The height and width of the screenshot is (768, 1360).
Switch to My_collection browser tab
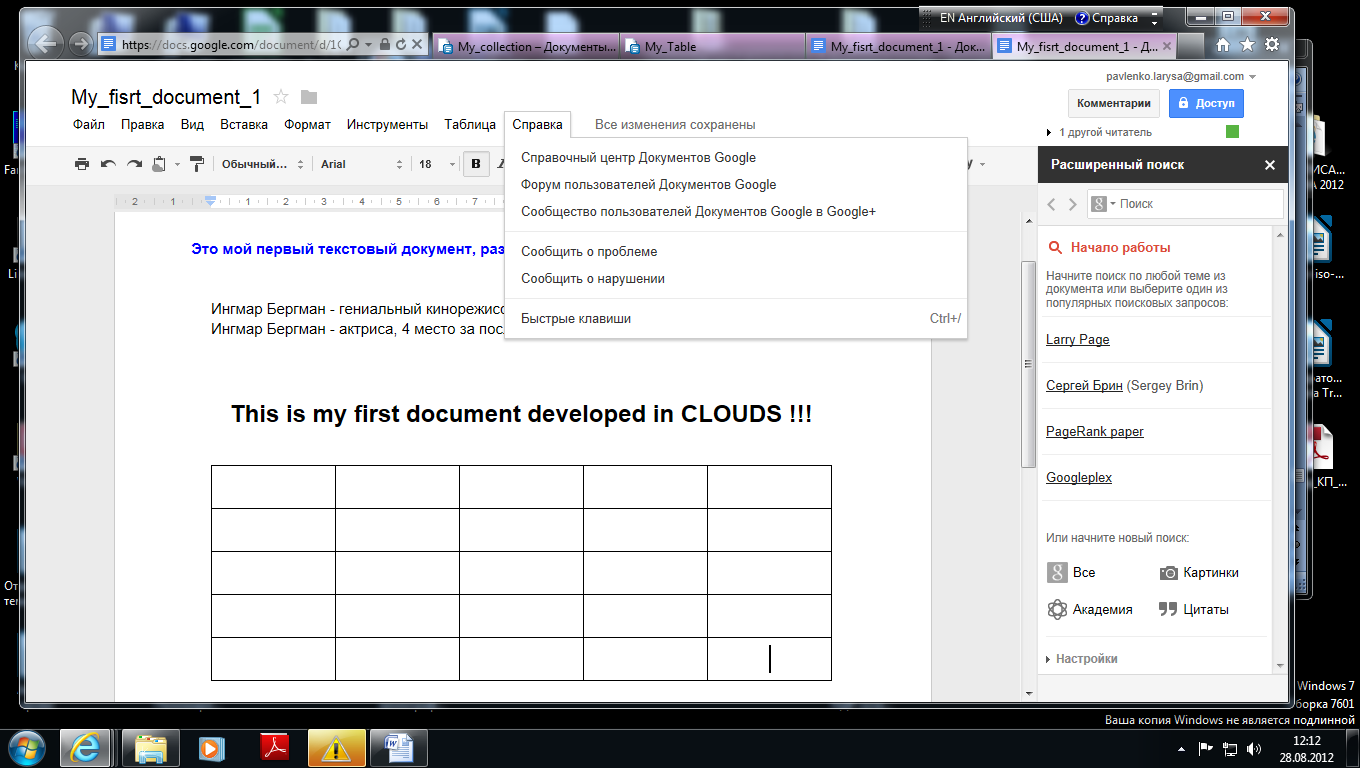[x=526, y=46]
